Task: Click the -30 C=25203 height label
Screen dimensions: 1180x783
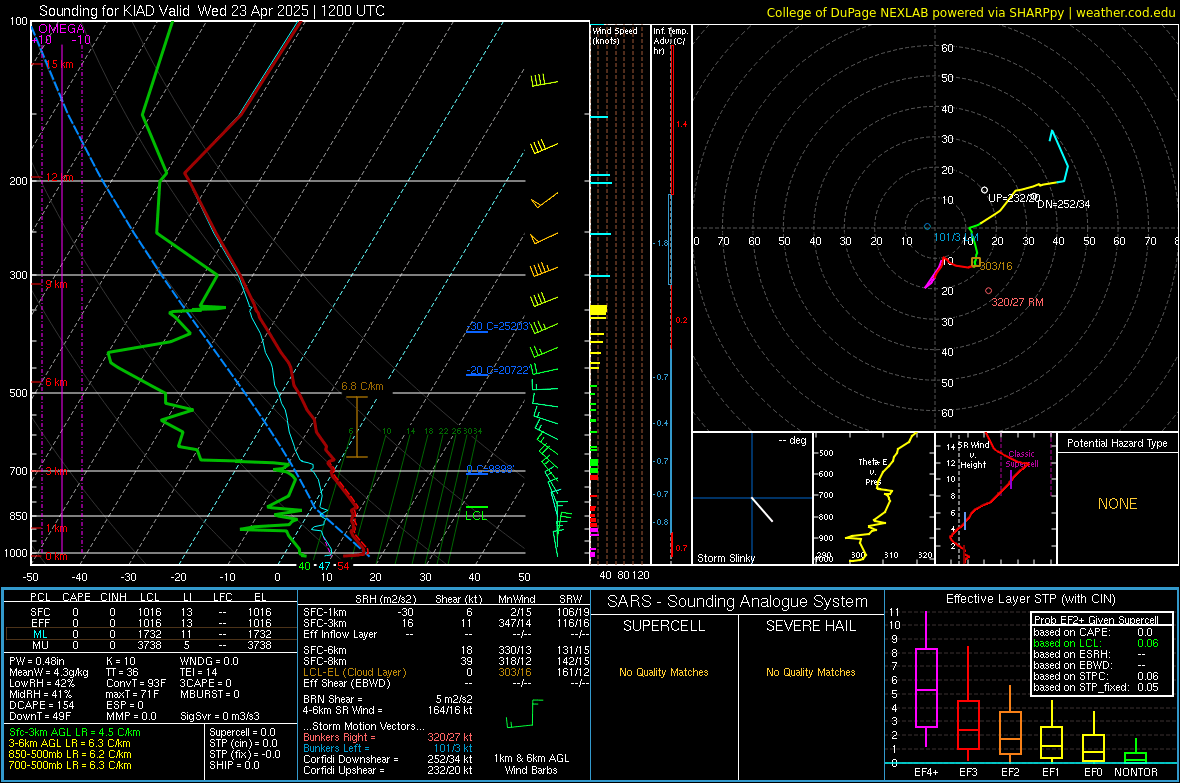Action: click(497, 327)
